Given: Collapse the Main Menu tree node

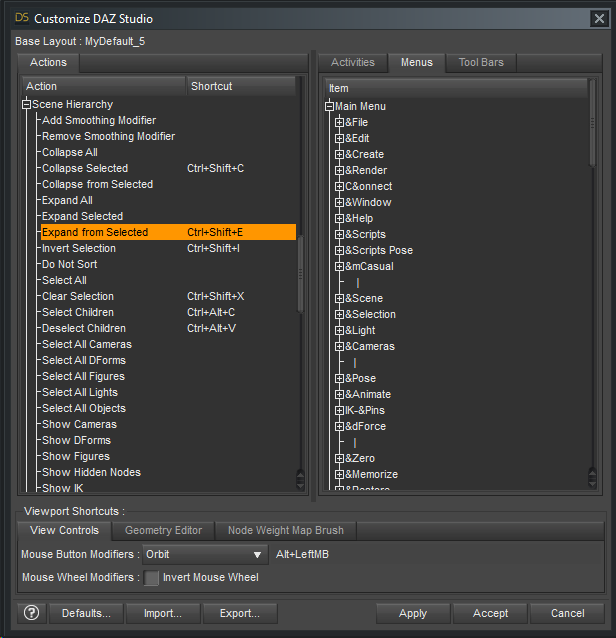Looking at the screenshot, I should [329, 107].
